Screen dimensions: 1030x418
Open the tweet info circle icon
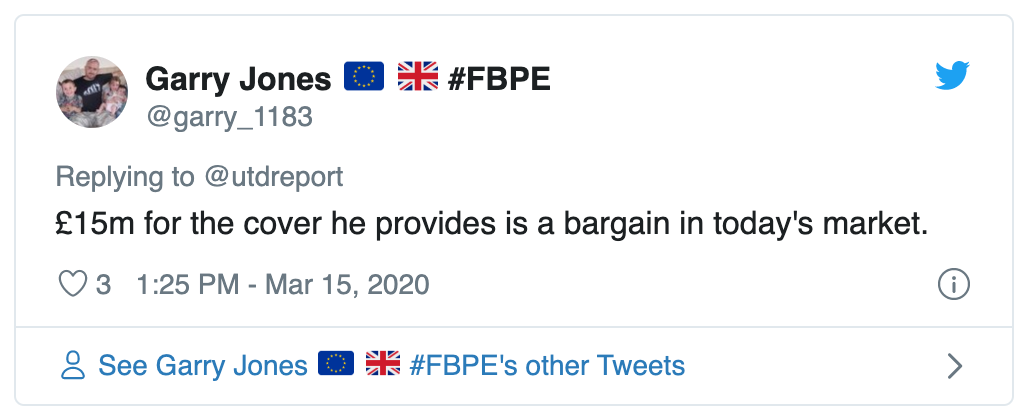[x=954, y=285]
